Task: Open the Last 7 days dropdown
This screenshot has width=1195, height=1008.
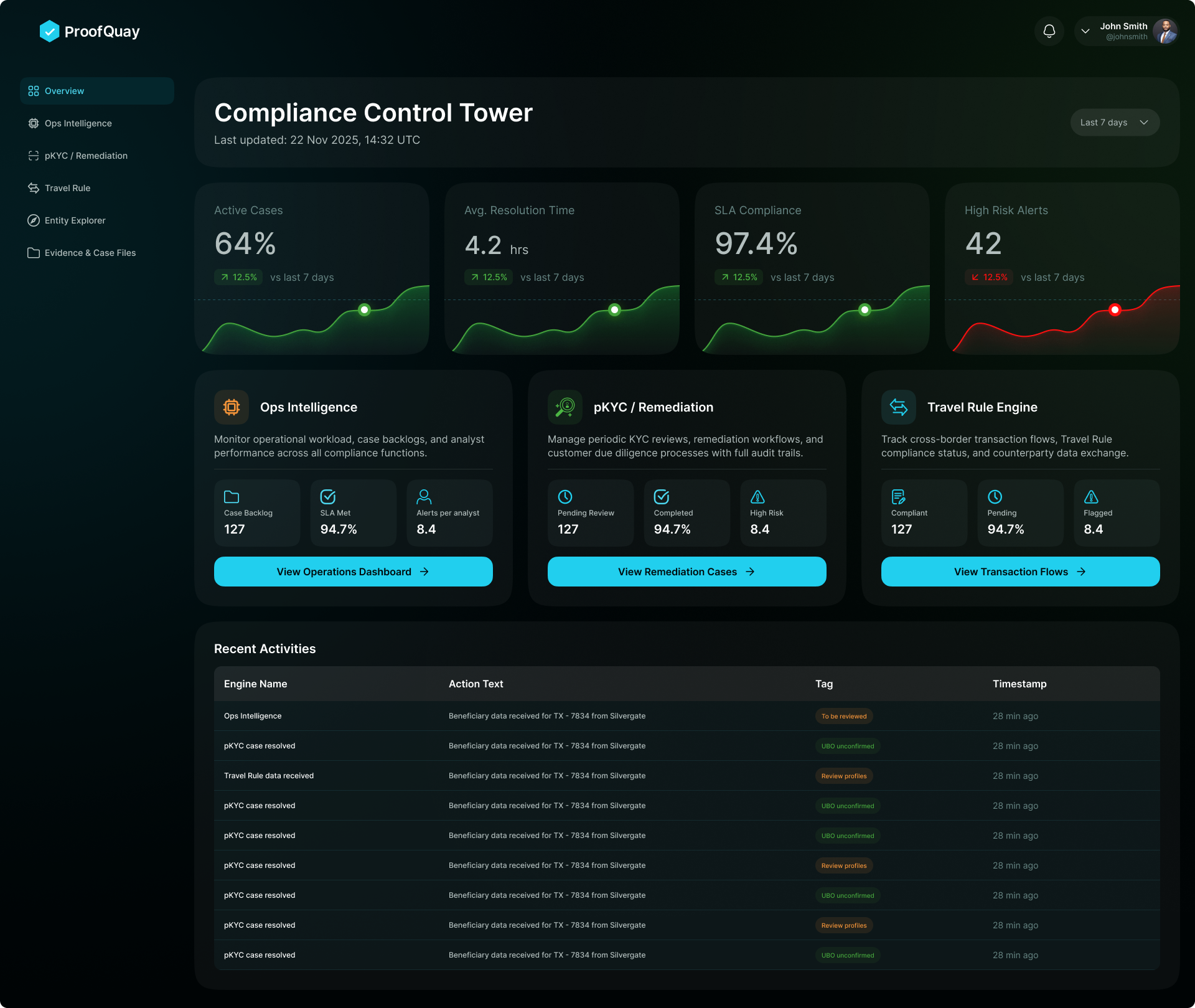Action: [x=1114, y=123]
